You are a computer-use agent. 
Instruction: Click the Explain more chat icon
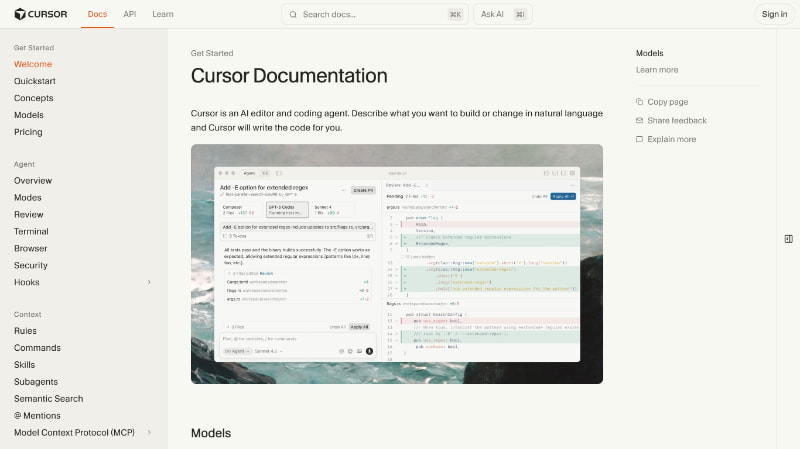[x=639, y=139]
